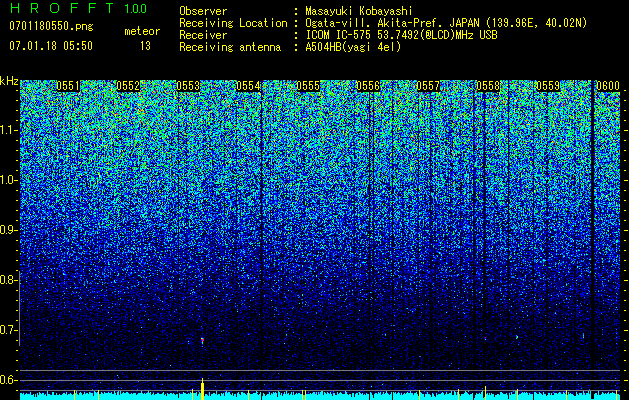Click the 0.6 kHz frequency label
The height and width of the screenshot is (400, 629).
point(9,380)
